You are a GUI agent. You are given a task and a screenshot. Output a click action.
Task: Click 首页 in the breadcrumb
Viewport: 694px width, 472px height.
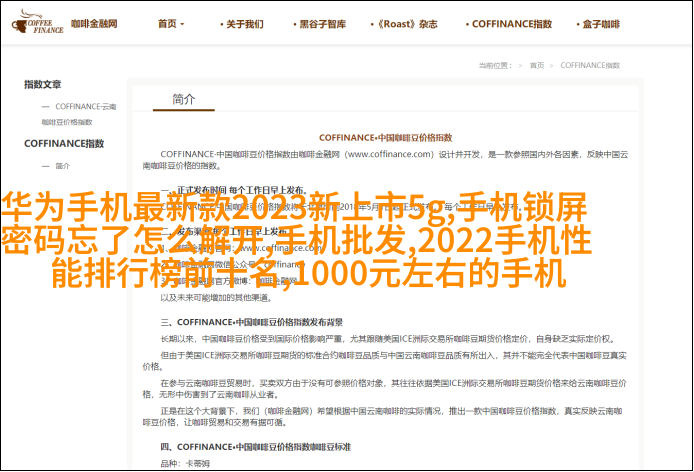tap(537, 66)
